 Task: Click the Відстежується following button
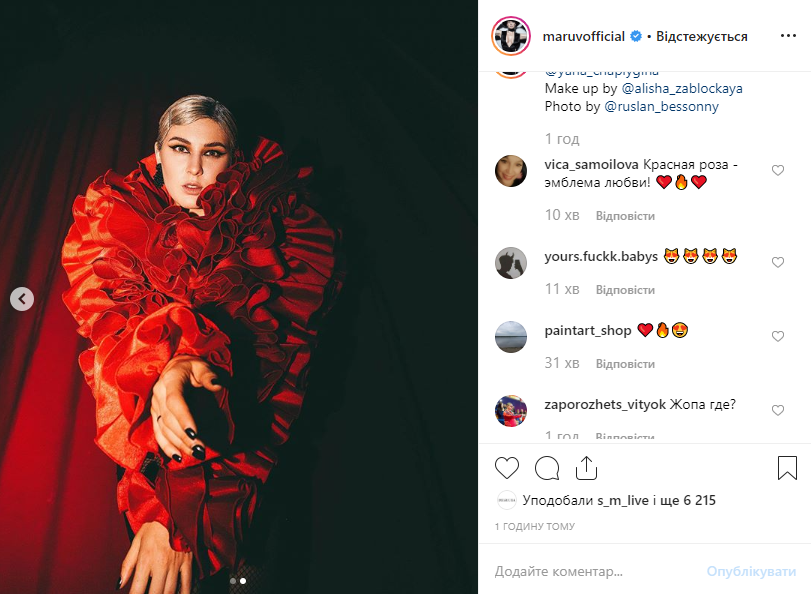pos(702,36)
